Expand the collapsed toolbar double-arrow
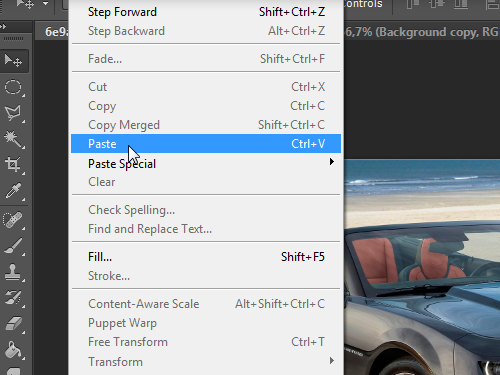 point(3,26)
